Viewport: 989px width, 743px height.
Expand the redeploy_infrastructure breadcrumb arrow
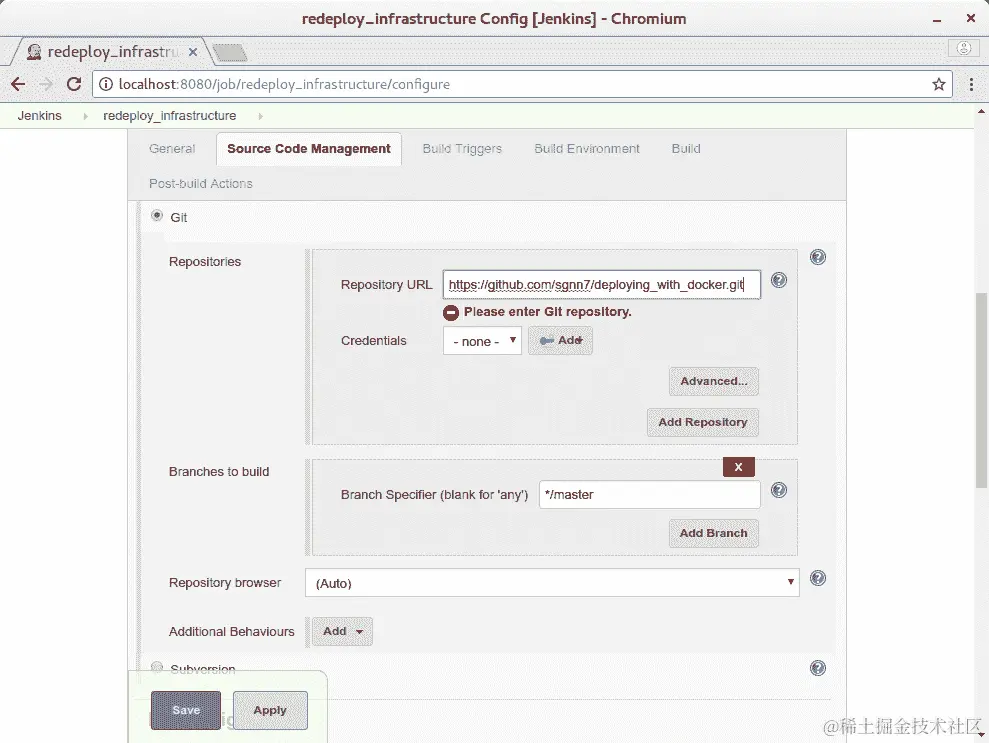click(260, 116)
